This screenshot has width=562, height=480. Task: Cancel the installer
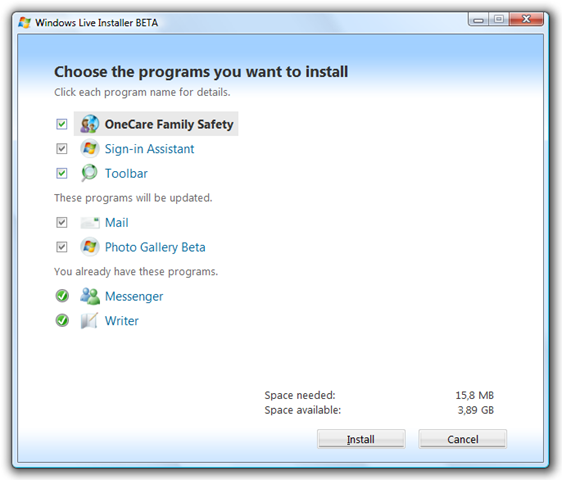pos(462,439)
